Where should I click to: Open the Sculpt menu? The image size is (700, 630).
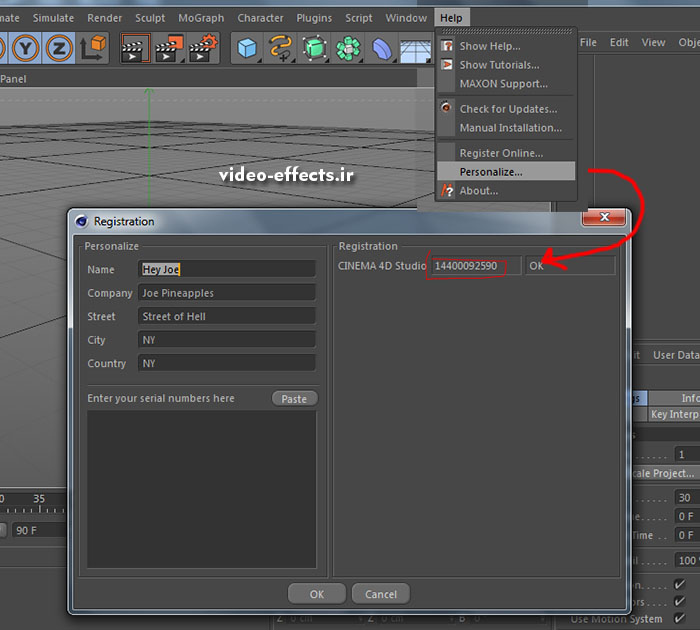[x=150, y=18]
